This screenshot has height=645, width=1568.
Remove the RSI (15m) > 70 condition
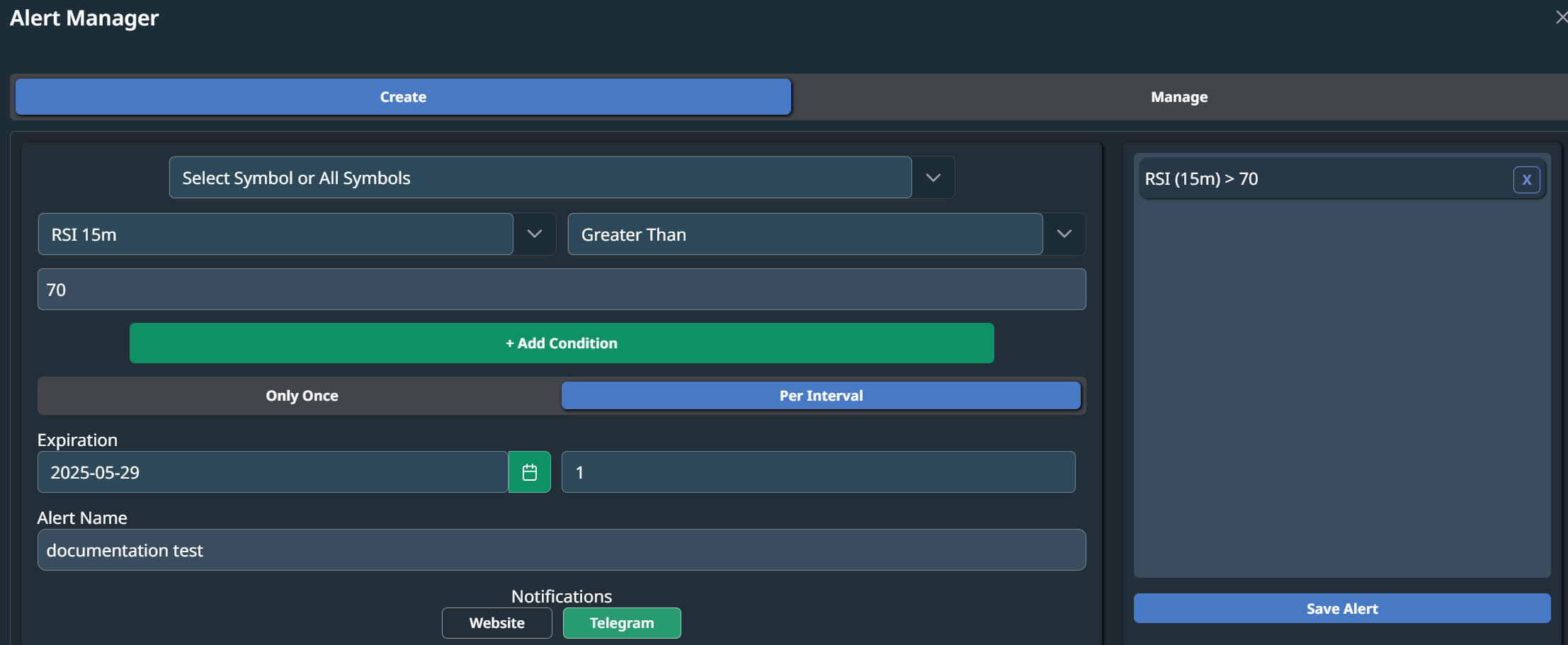point(1526,180)
